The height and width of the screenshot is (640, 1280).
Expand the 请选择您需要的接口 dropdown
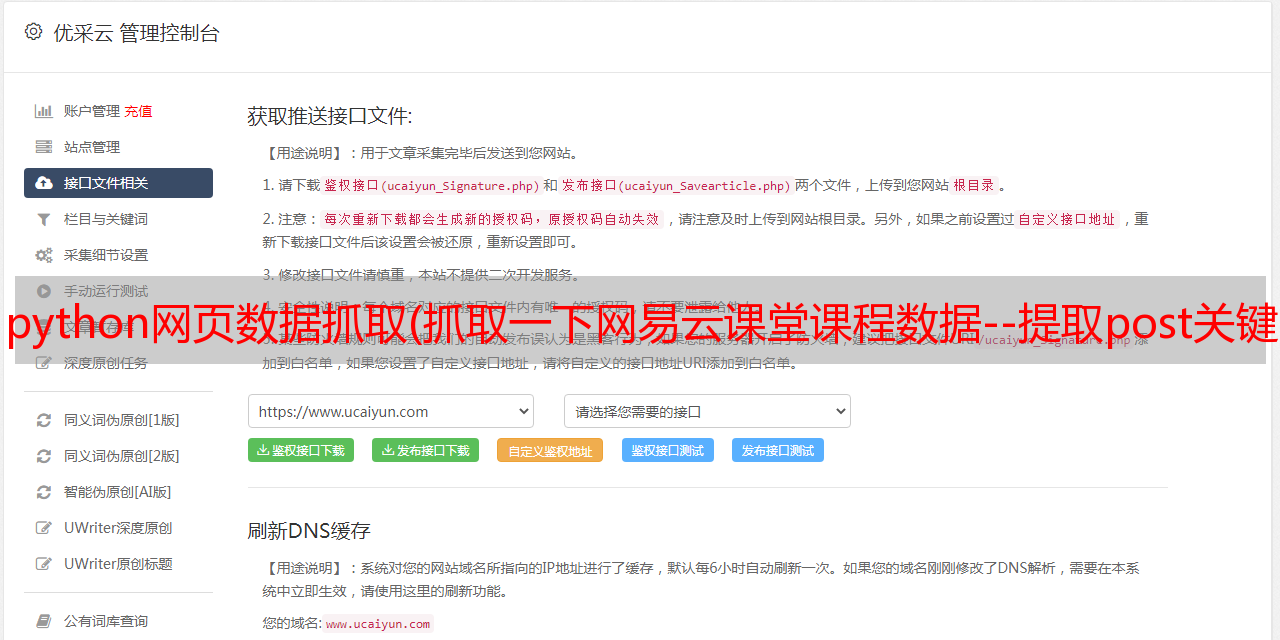tap(707, 411)
